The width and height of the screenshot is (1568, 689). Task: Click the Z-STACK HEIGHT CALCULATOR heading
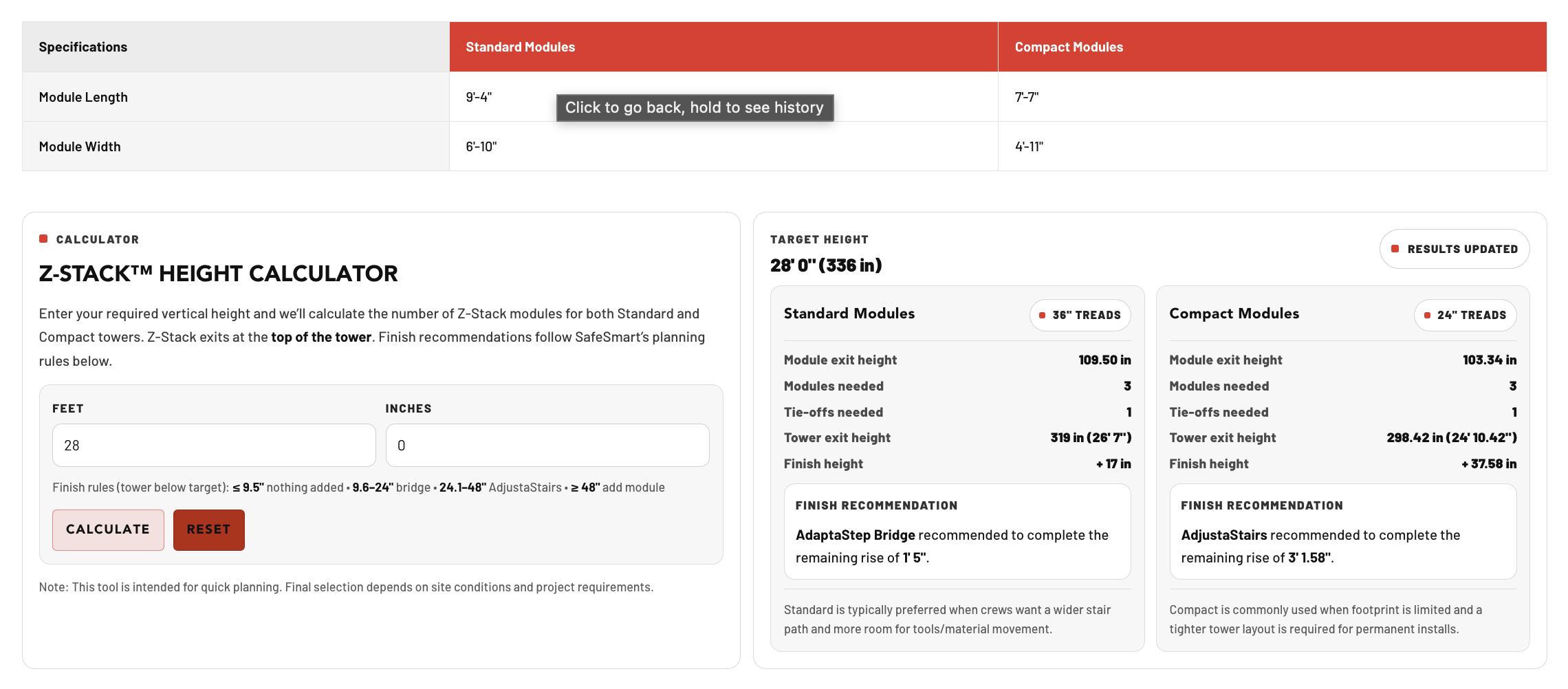(x=218, y=274)
